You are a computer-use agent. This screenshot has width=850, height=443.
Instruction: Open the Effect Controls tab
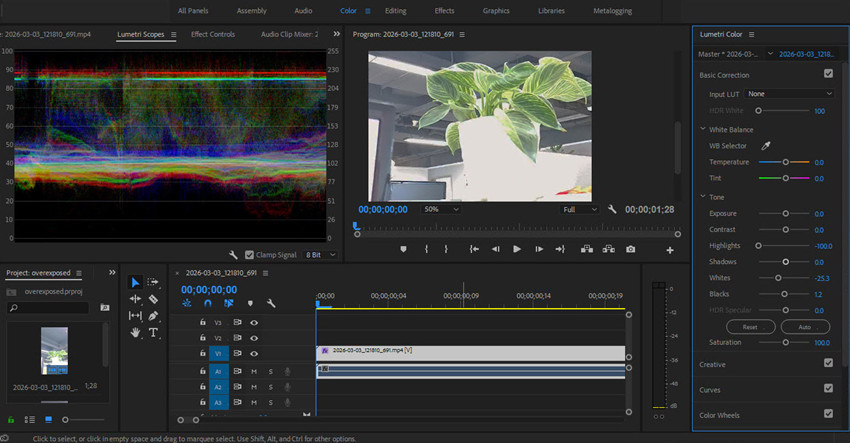(213, 34)
